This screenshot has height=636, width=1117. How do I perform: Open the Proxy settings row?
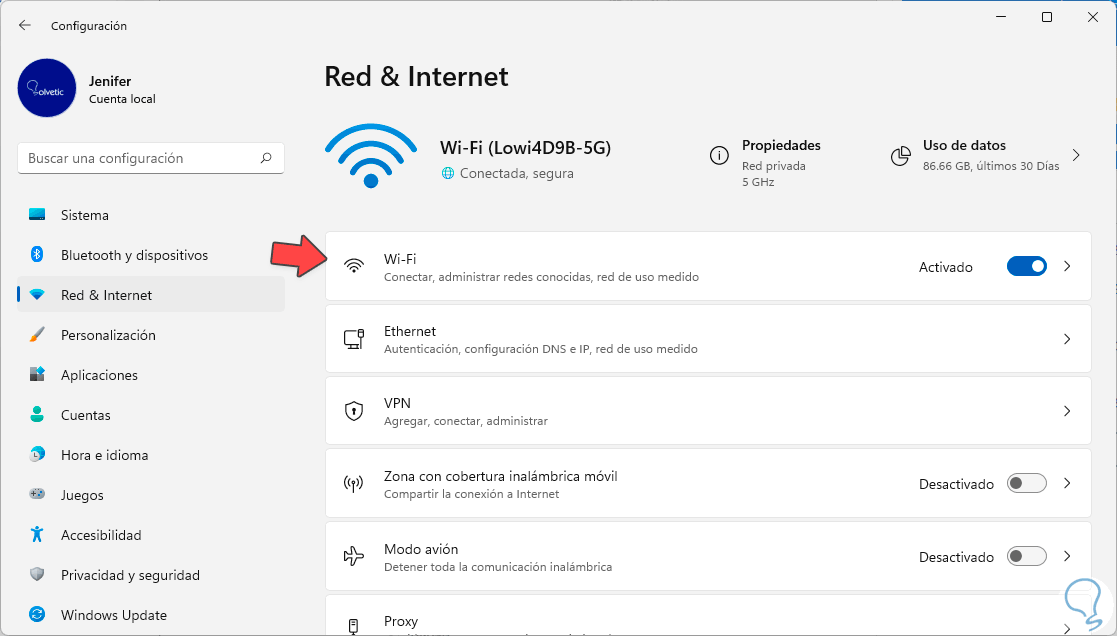tap(700, 622)
